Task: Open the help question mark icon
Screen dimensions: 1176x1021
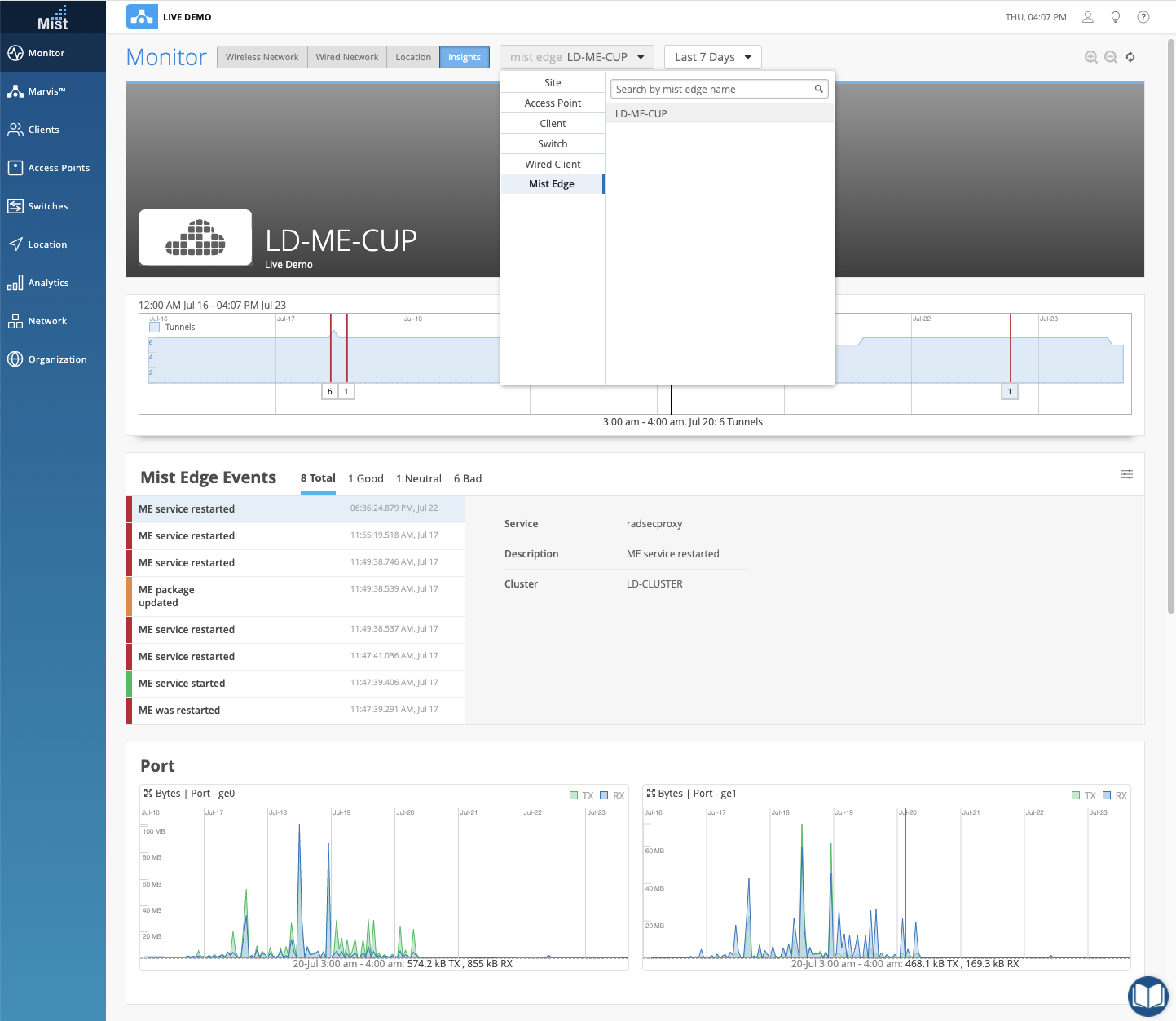Action: tap(1143, 17)
